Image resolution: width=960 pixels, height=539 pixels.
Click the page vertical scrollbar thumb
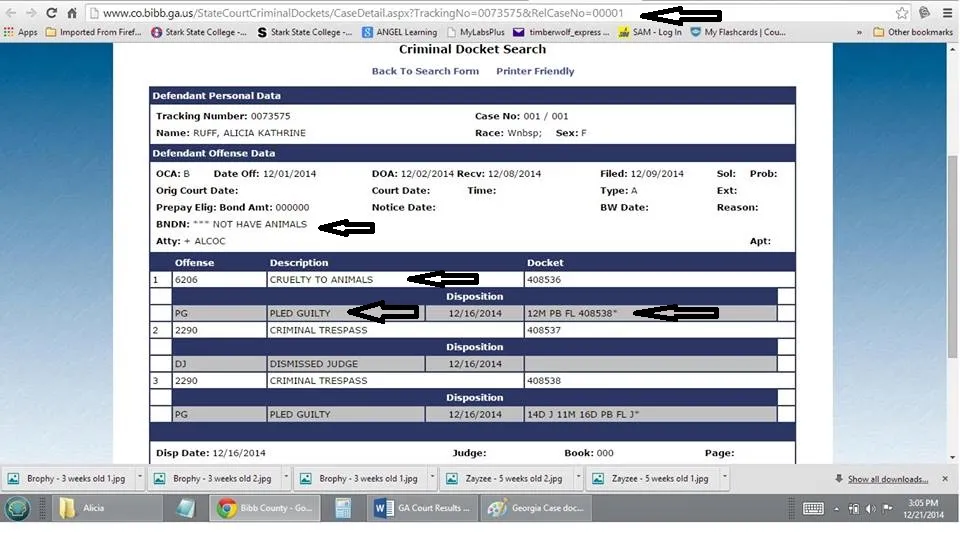tap(952, 257)
